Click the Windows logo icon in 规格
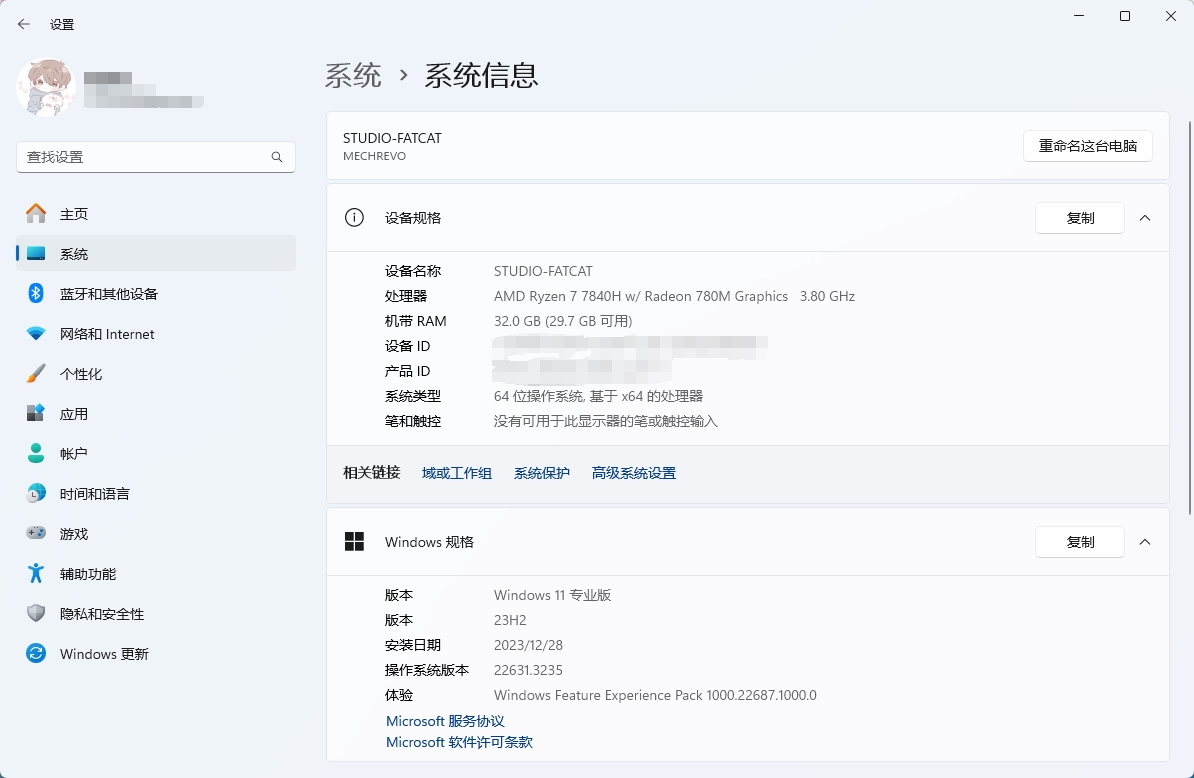The height and width of the screenshot is (778, 1194). [x=354, y=541]
